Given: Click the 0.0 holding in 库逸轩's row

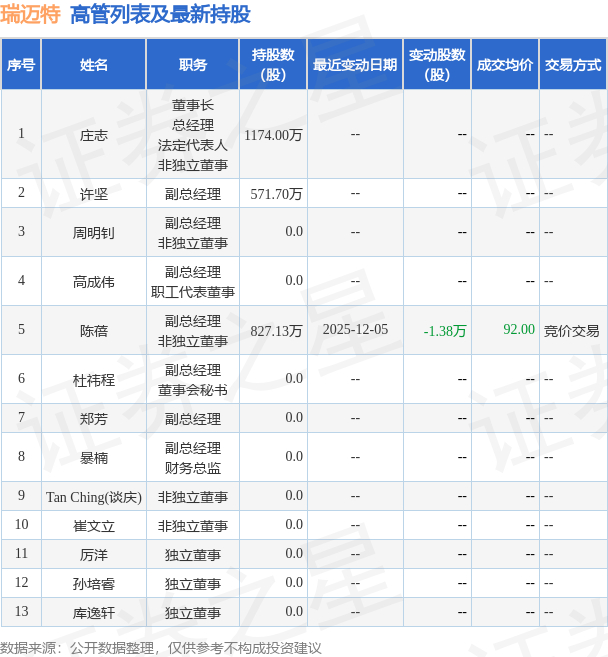Looking at the screenshot, I should (x=294, y=611).
